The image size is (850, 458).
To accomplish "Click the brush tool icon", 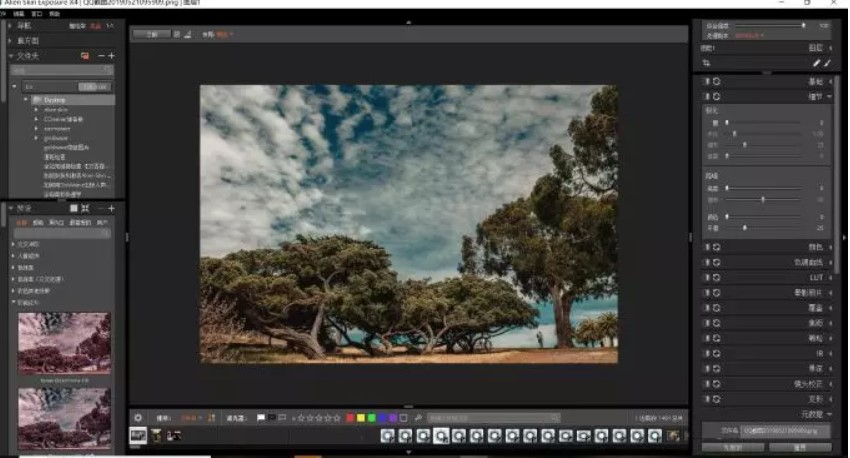I will pyautogui.click(x=816, y=62).
